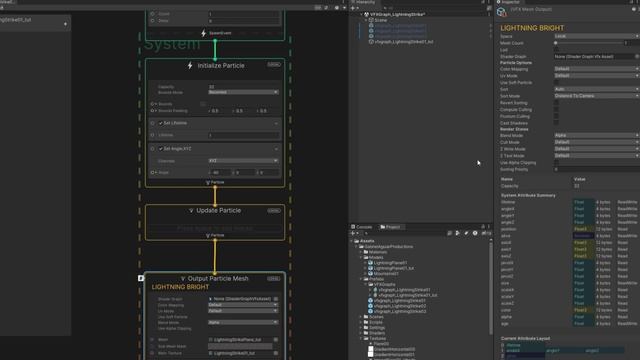Select the LightningPlane01 model icon
This screenshot has width=640, height=360.
click(x=371, y=263)
